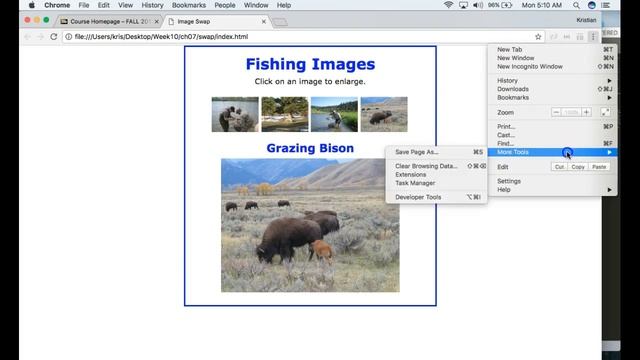Expand the Bookmarks submenu in Chrome menu
Image resolution: width=640 pixels, height=360 pixels.
click(553, 98)
